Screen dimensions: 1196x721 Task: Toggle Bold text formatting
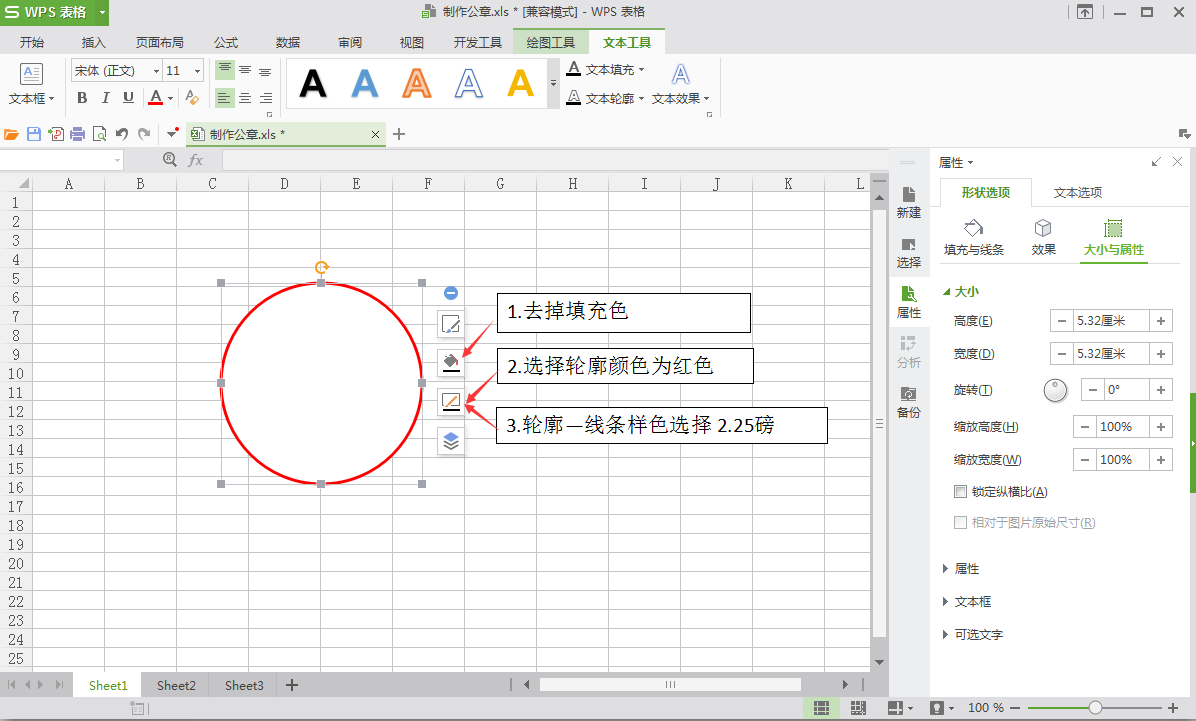(x=82, y=98)
